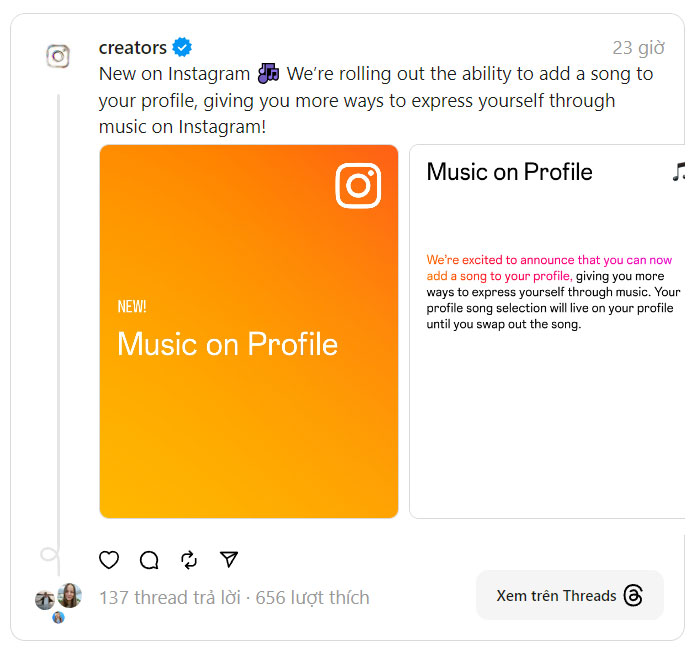Screen dimensions: 700x655
Task: Click the Instagram logo on the orange card
Action: click(x=358, y=186)
